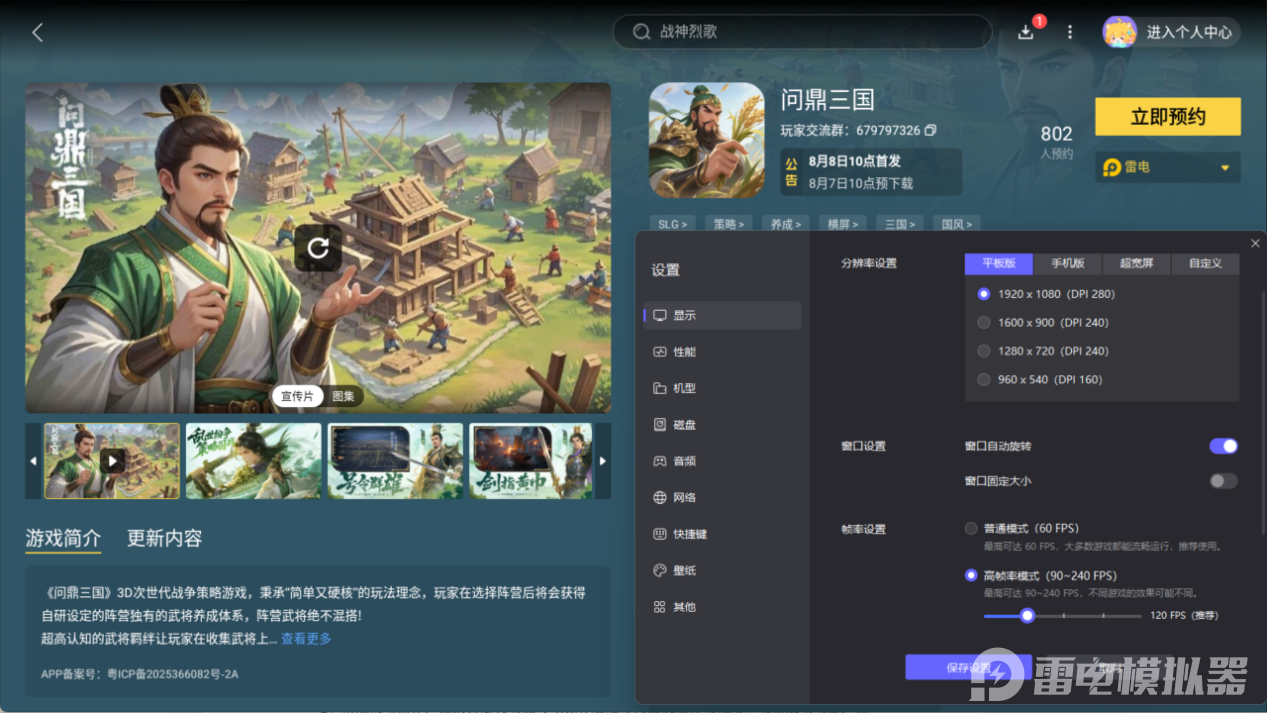
Task: Open 网络 network settings
Action: click(722, 498)
